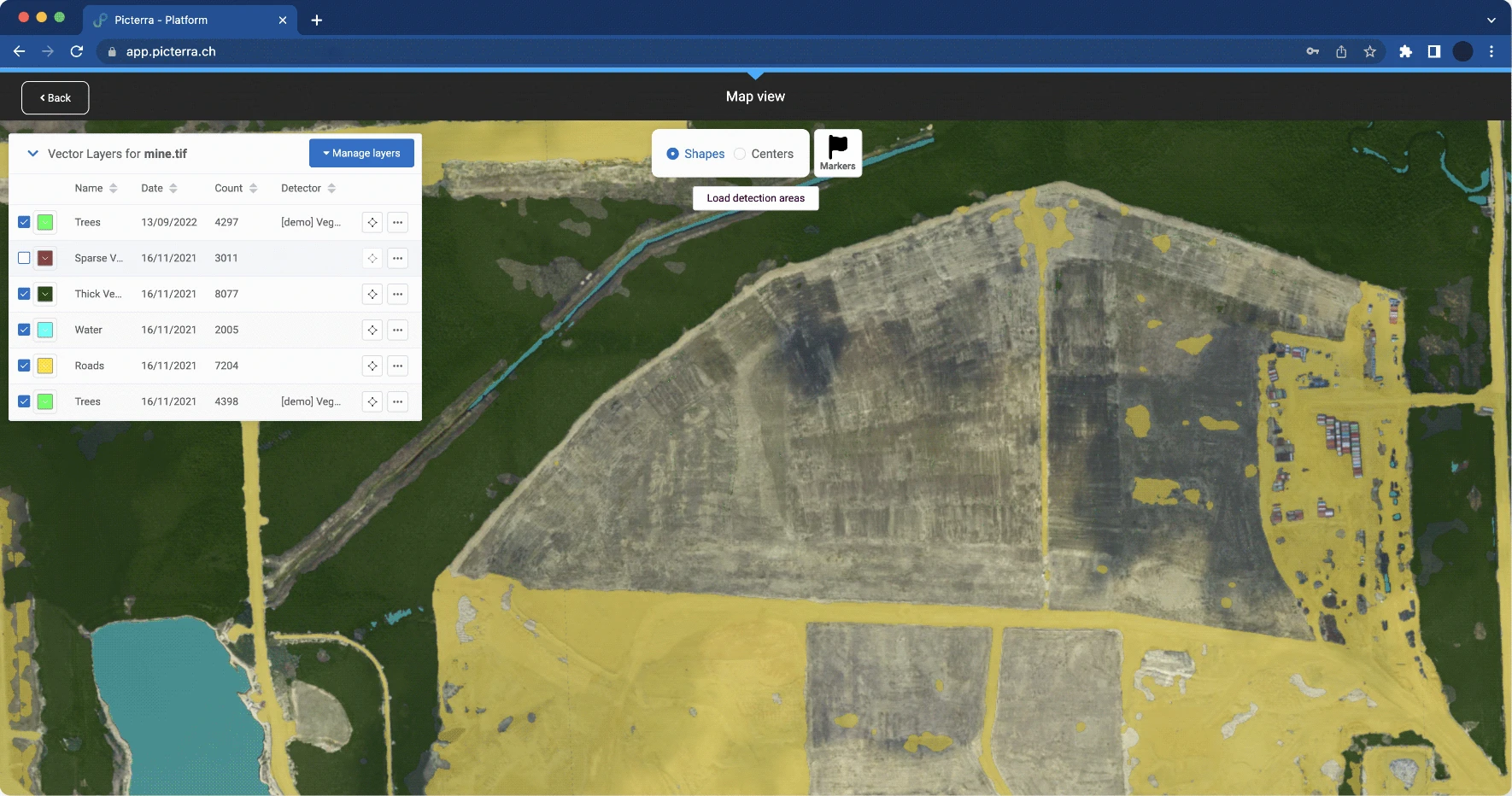The image size is (1512, 796).
Task: Uncheck the Water layer visibility
Action: pos(24,330)
